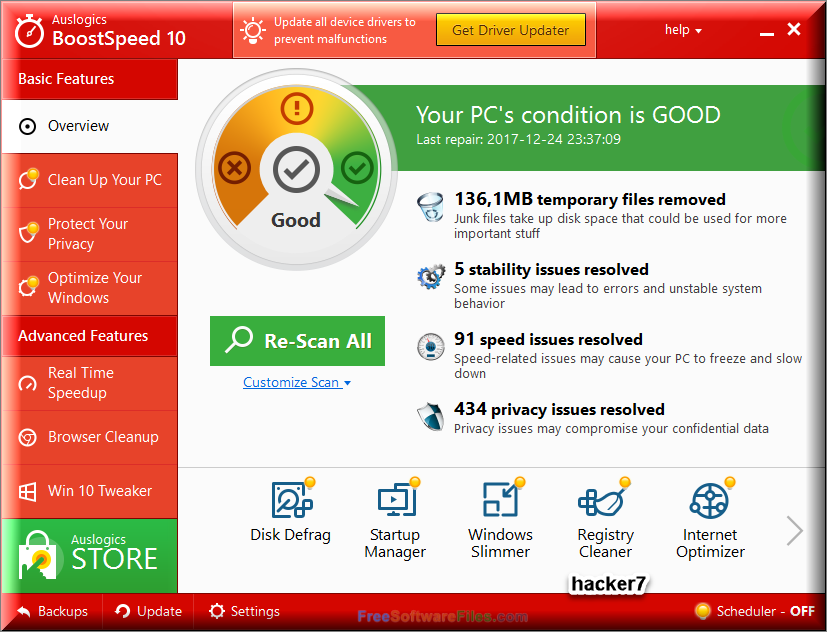Viewport: 827px width, 632px height.
Task: Click "136,1MB temporary files removed" text
Action: (590, 199)
